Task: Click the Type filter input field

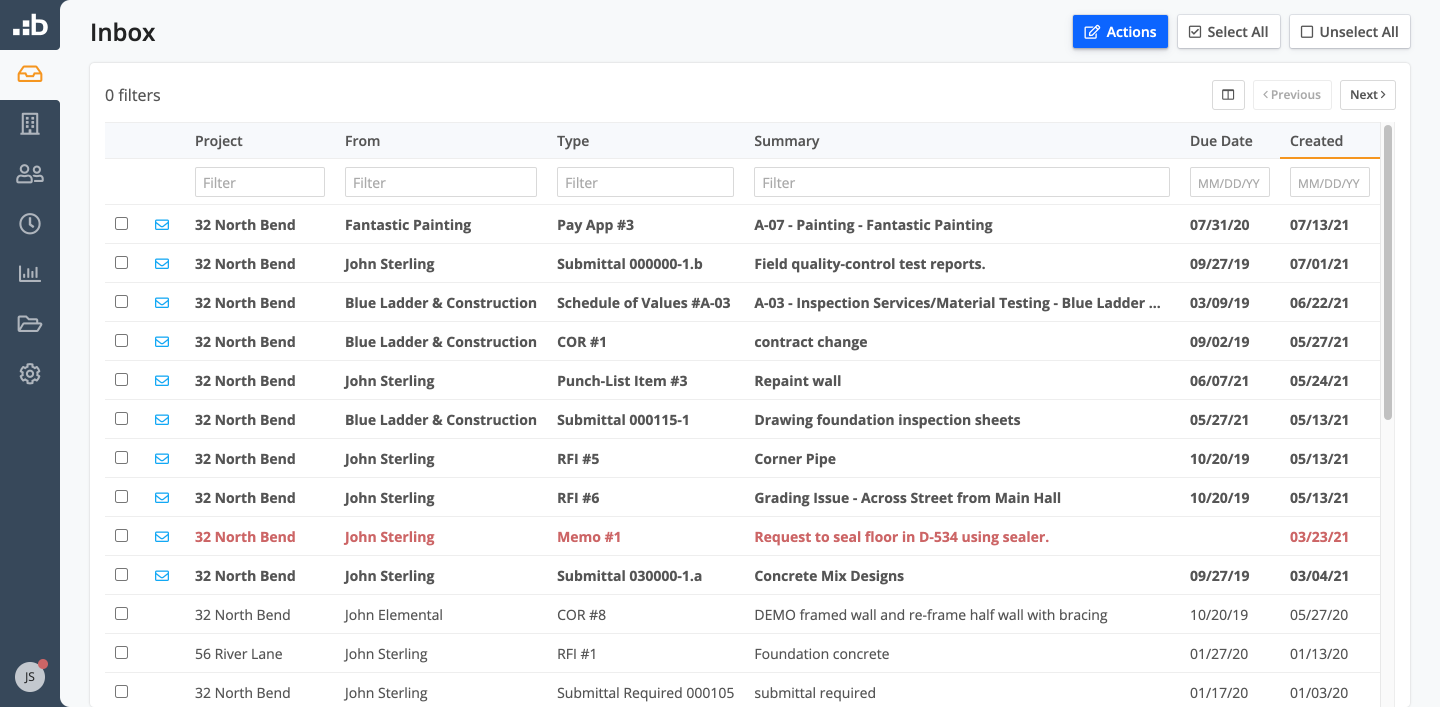Action: click(645, 181)
